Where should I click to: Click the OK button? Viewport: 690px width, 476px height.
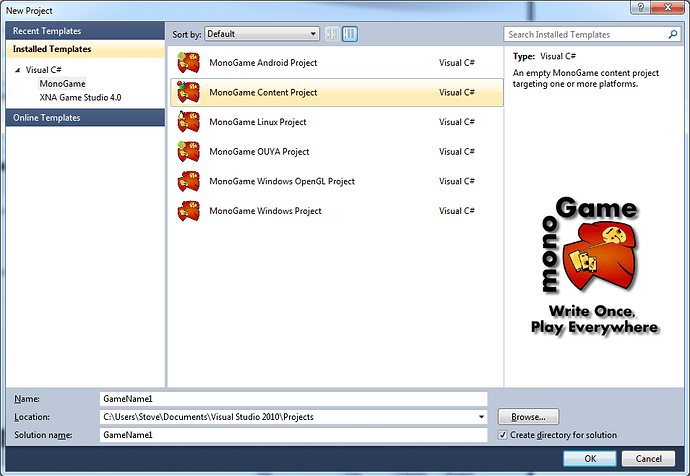coord(590,458)
